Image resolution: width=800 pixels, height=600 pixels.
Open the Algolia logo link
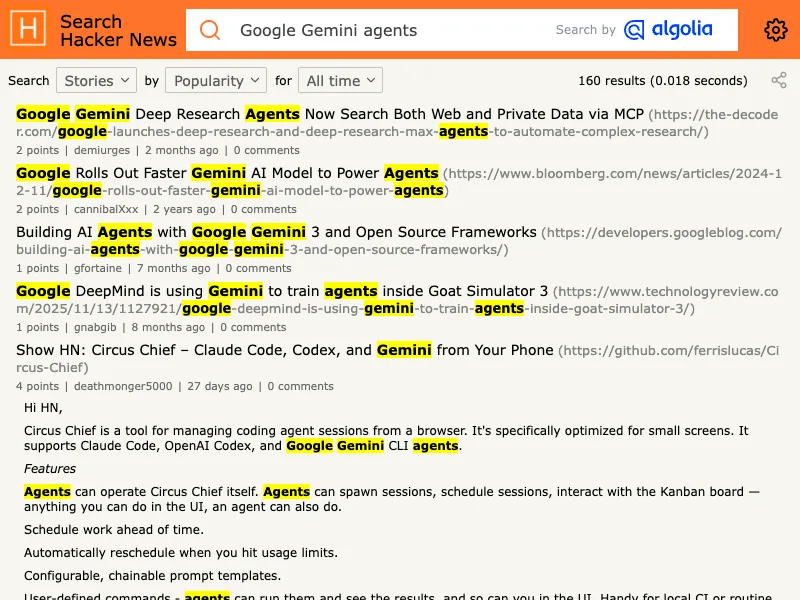pos(668,30)
